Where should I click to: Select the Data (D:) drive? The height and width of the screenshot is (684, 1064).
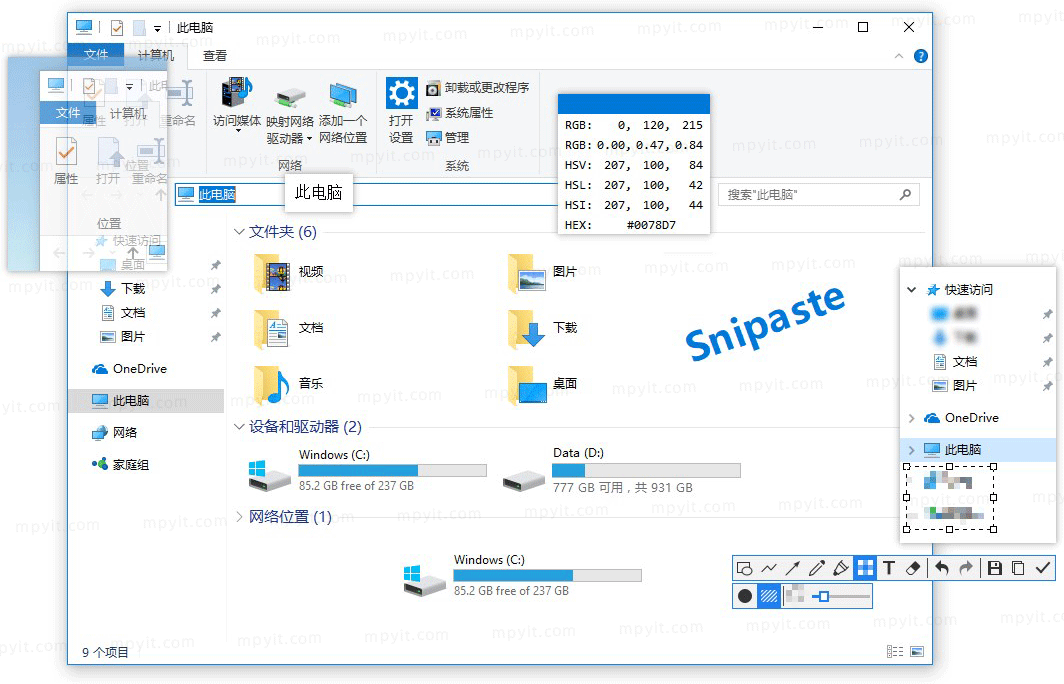point(622,470)
